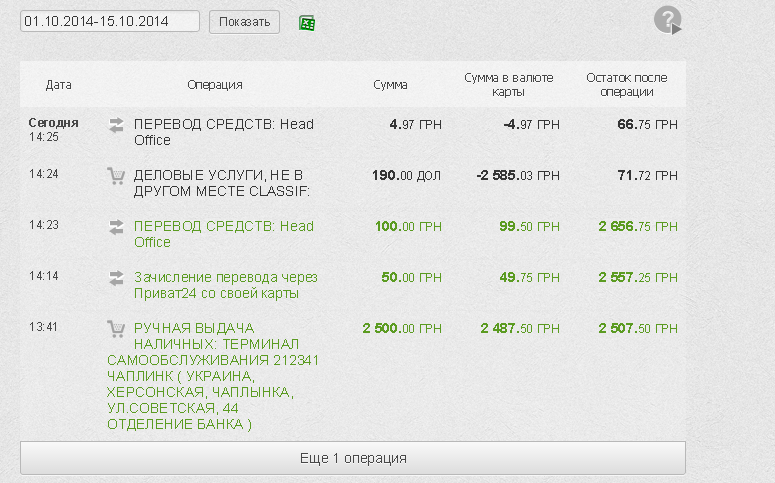Open the help question mark icon
This screenshot has height=483, width=775.
[x=667, y=19]
